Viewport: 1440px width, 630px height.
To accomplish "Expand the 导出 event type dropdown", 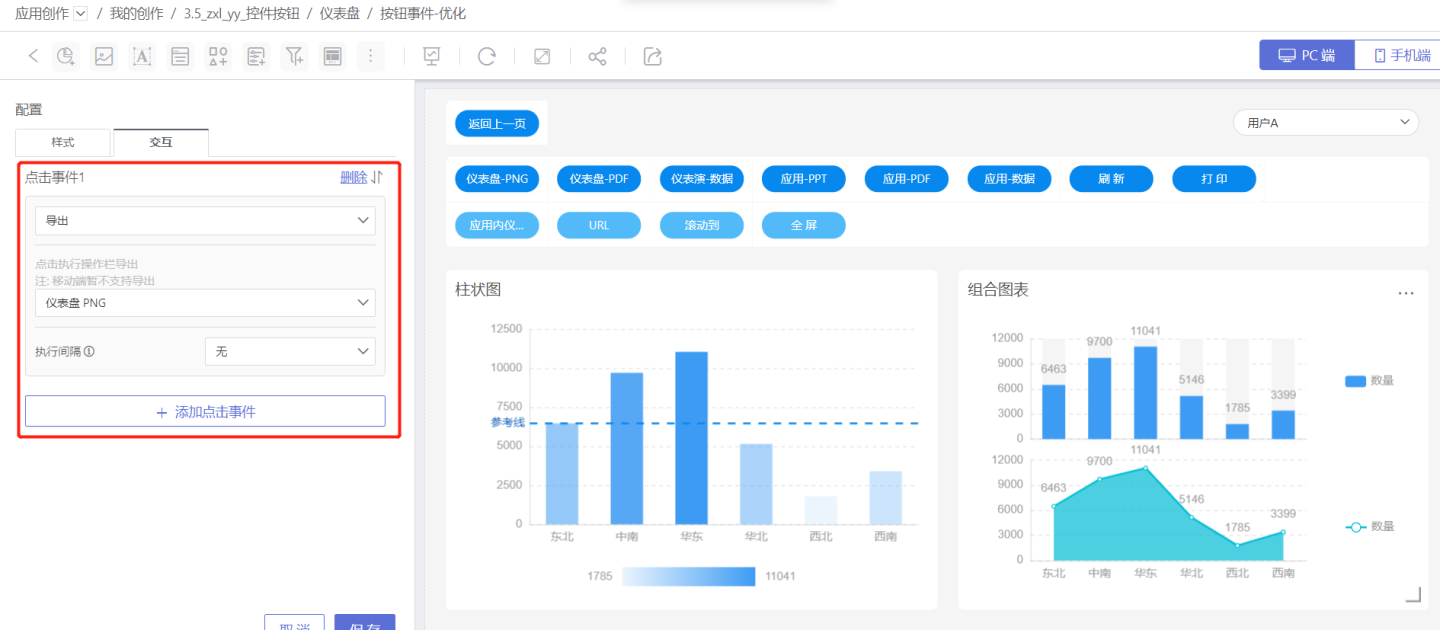I will point(205,220).
